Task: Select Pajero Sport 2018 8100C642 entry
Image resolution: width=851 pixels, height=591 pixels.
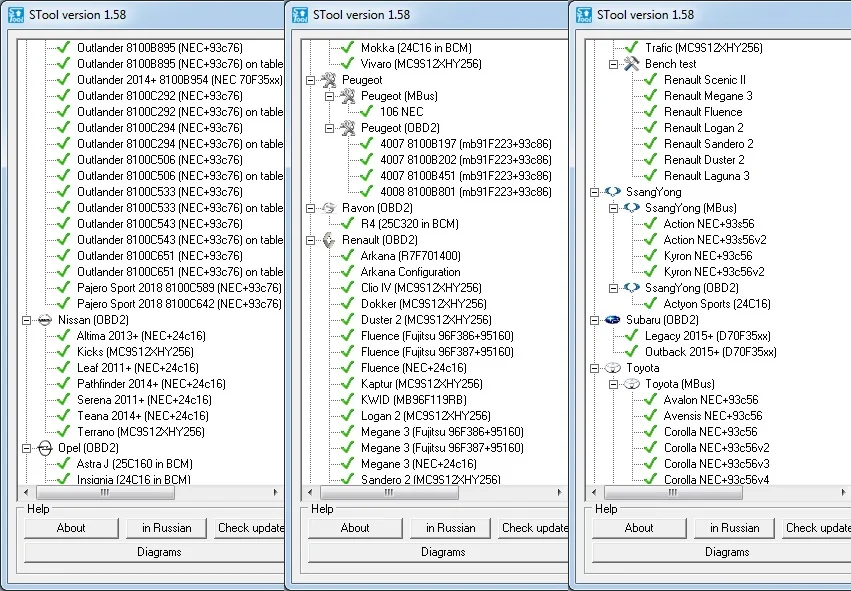Action: [179, 304]
